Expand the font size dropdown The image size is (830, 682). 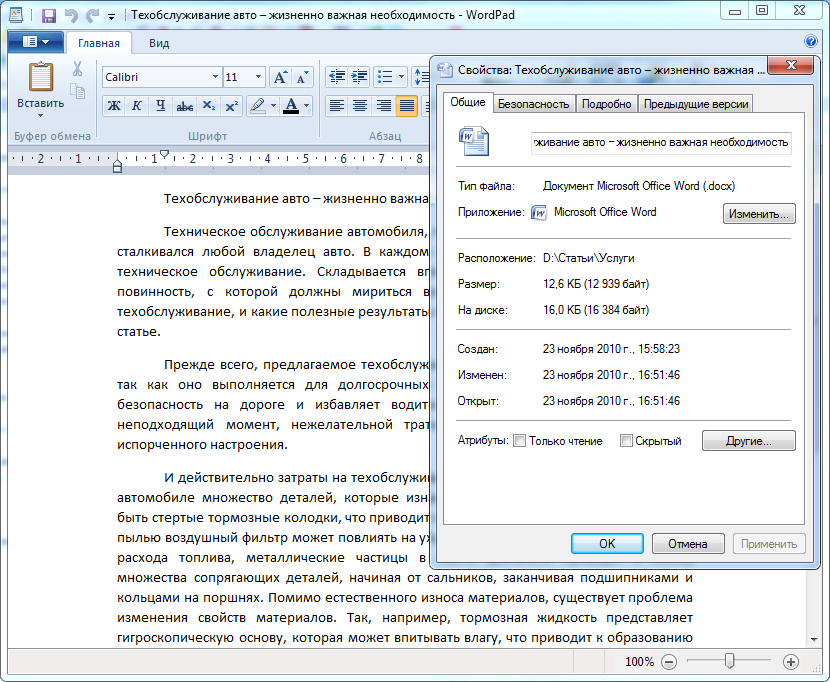258,77
